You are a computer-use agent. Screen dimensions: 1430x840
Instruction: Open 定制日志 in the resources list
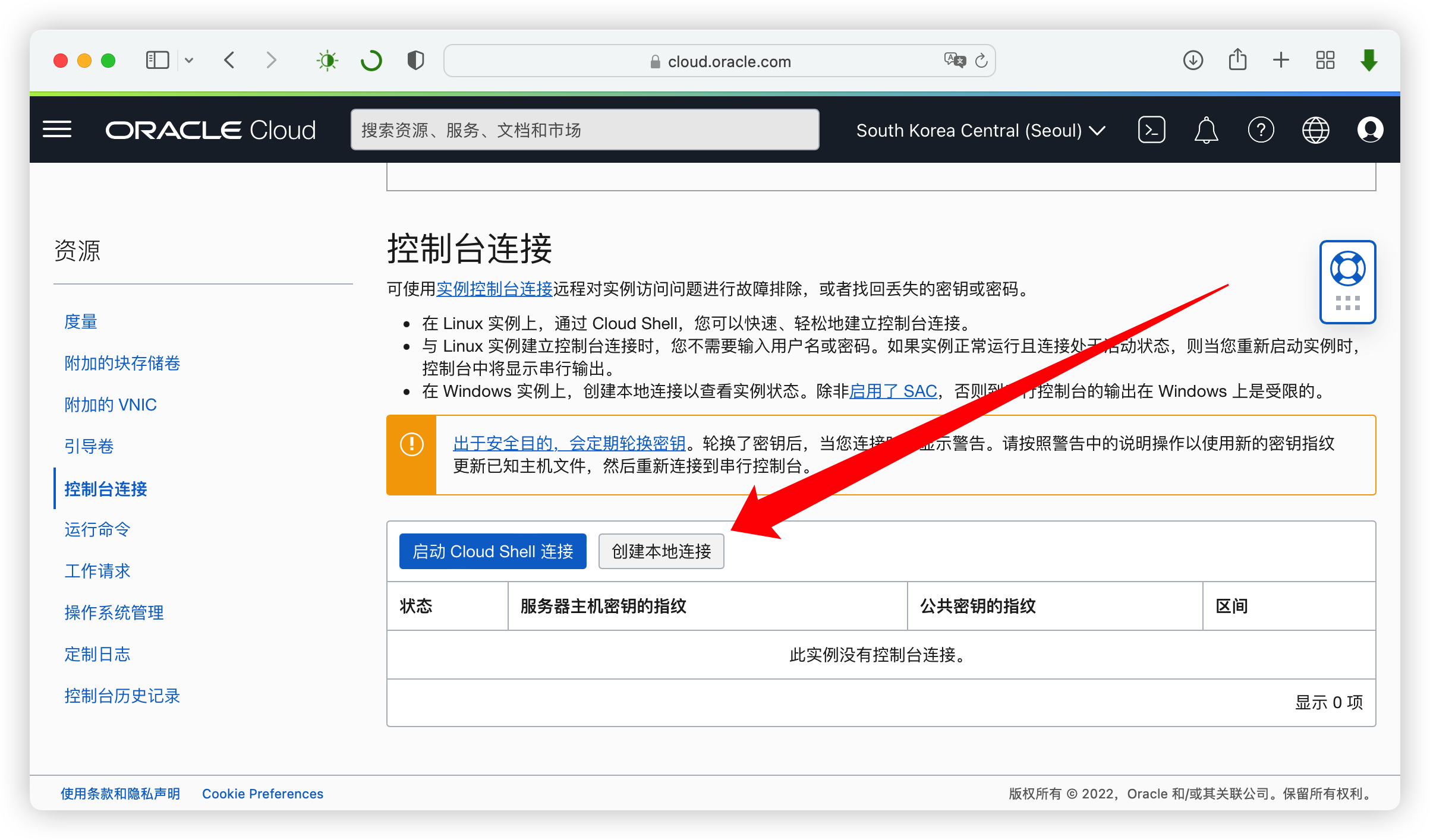[97, 654]
